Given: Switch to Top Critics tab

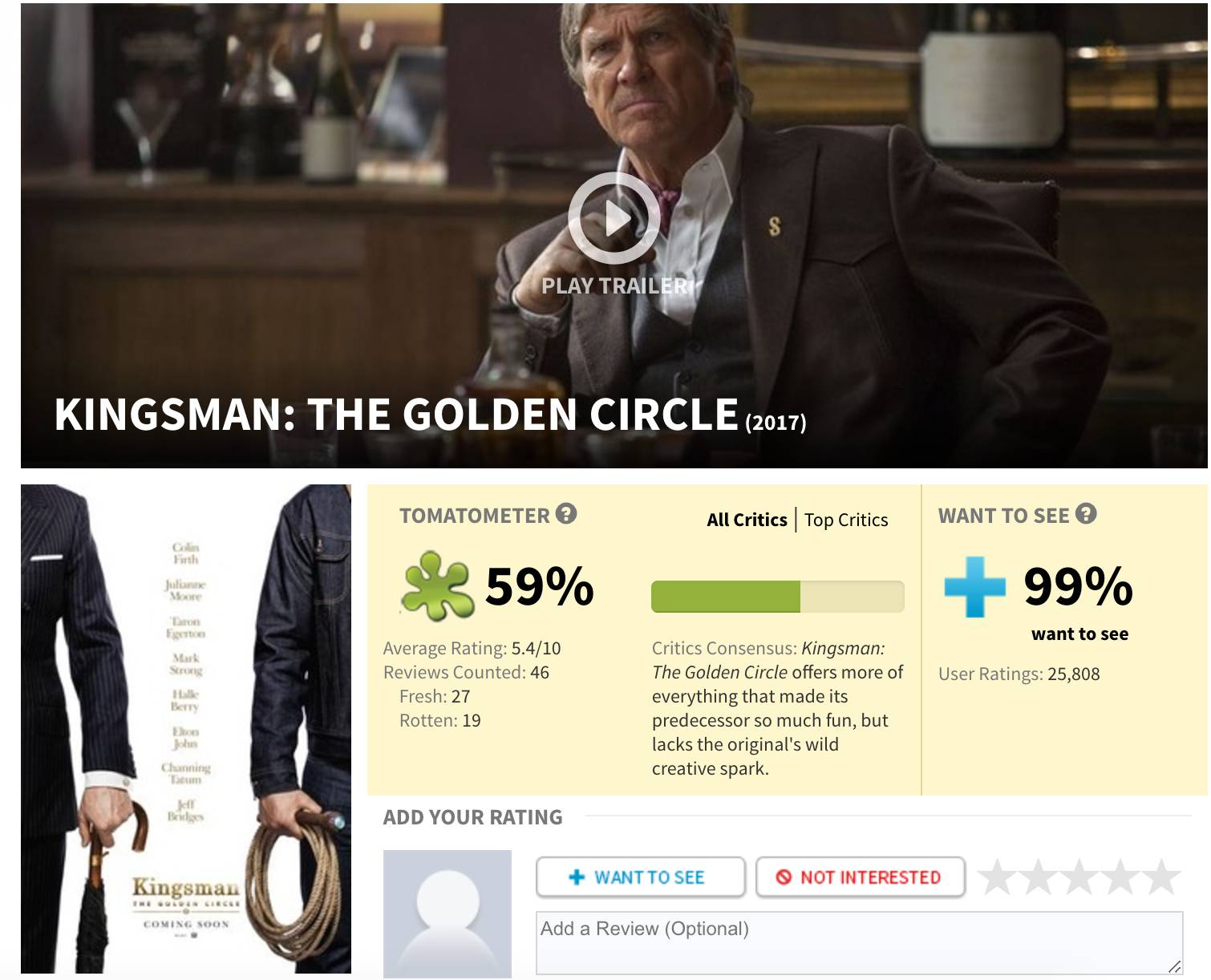Looking at the screenshot, I should (x=846, y=520).
